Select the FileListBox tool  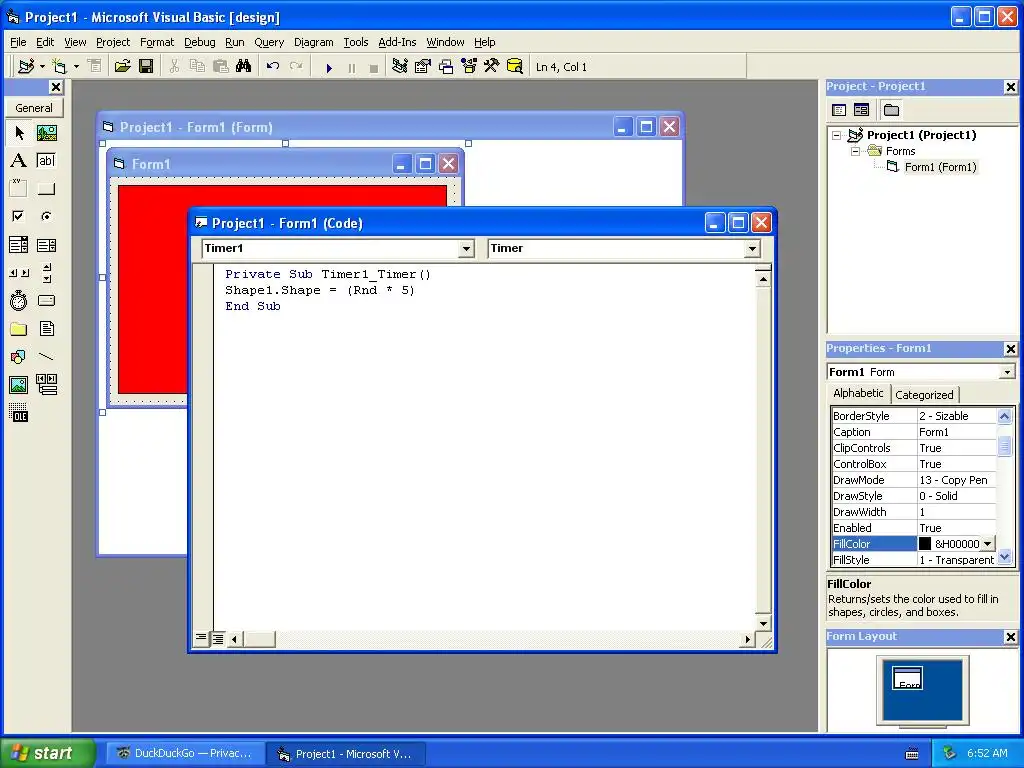point(46,328)
